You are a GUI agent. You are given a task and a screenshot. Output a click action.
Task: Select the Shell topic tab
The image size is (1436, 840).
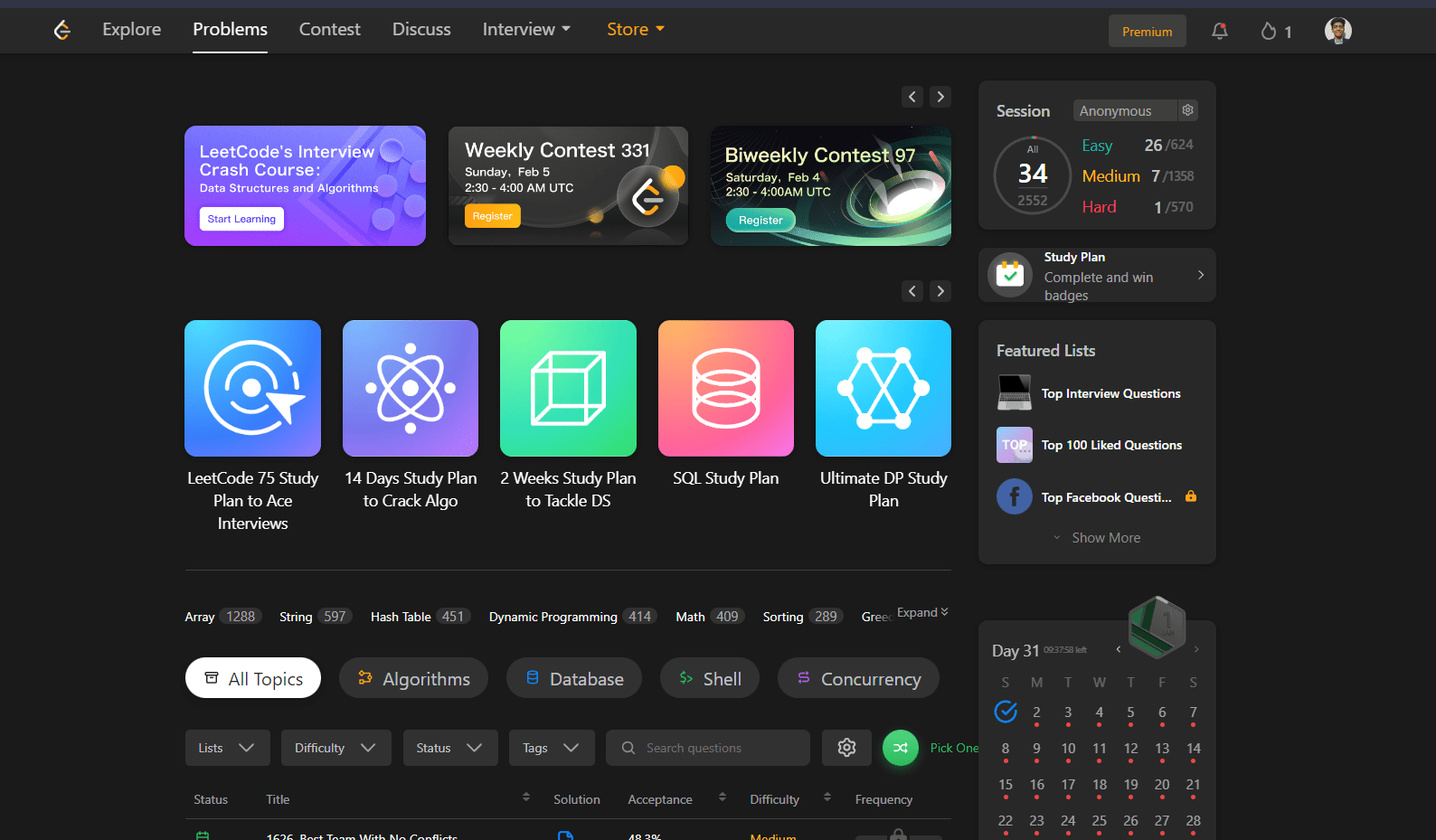click(x=710, y=678)
